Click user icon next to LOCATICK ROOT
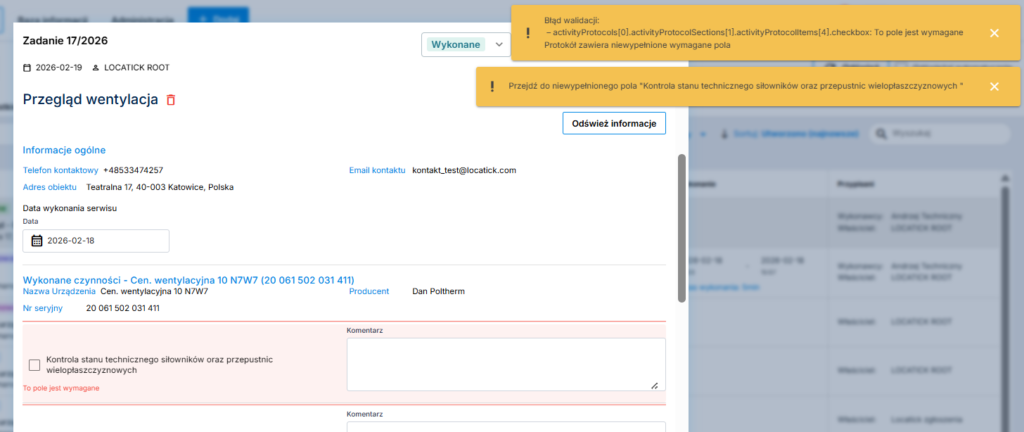The image size is (1024, 432). (x=95, y=67)
